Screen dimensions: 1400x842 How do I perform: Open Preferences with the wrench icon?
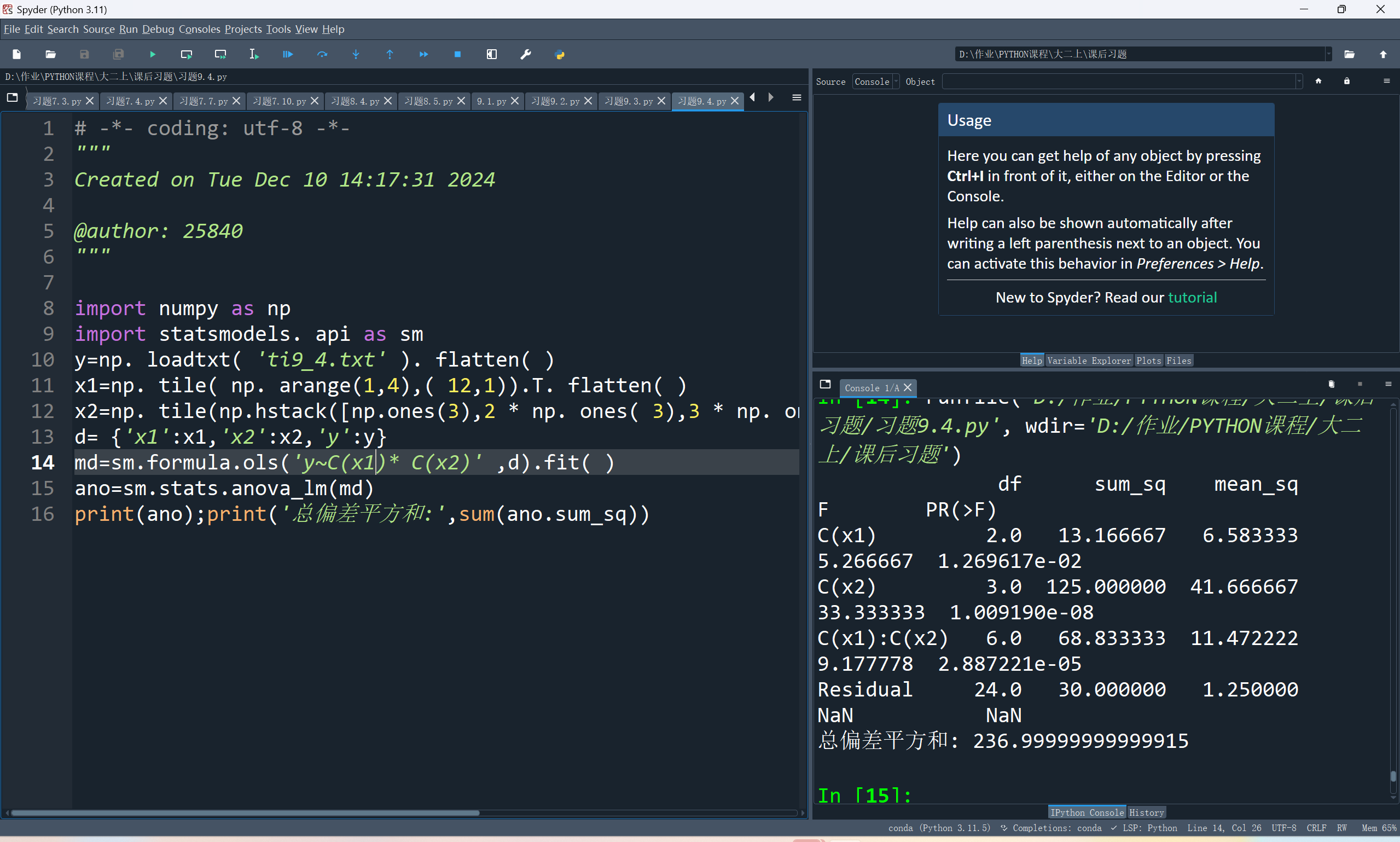(x=525, y=55)
